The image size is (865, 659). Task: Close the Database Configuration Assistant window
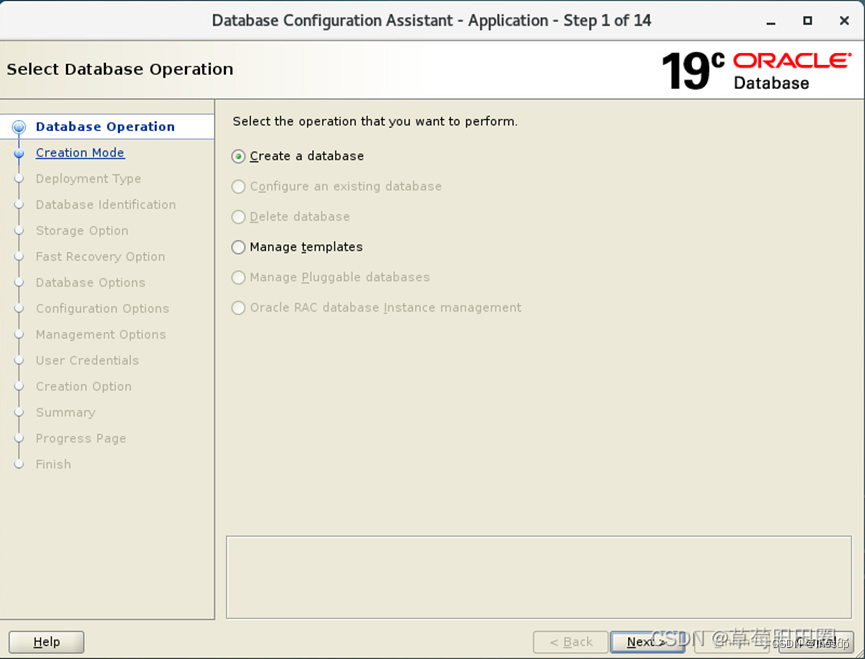(844, 21)
